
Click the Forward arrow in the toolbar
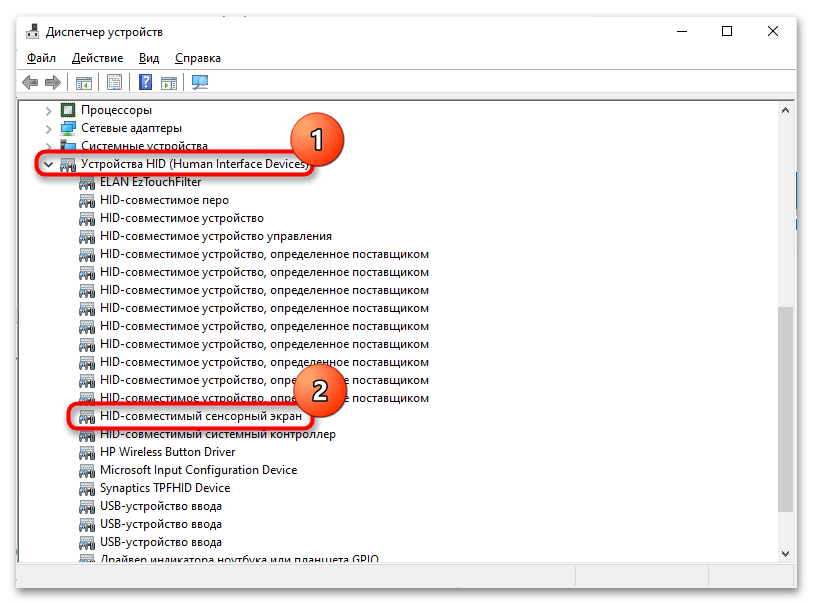pyautogui.click(x=53, y=82)
